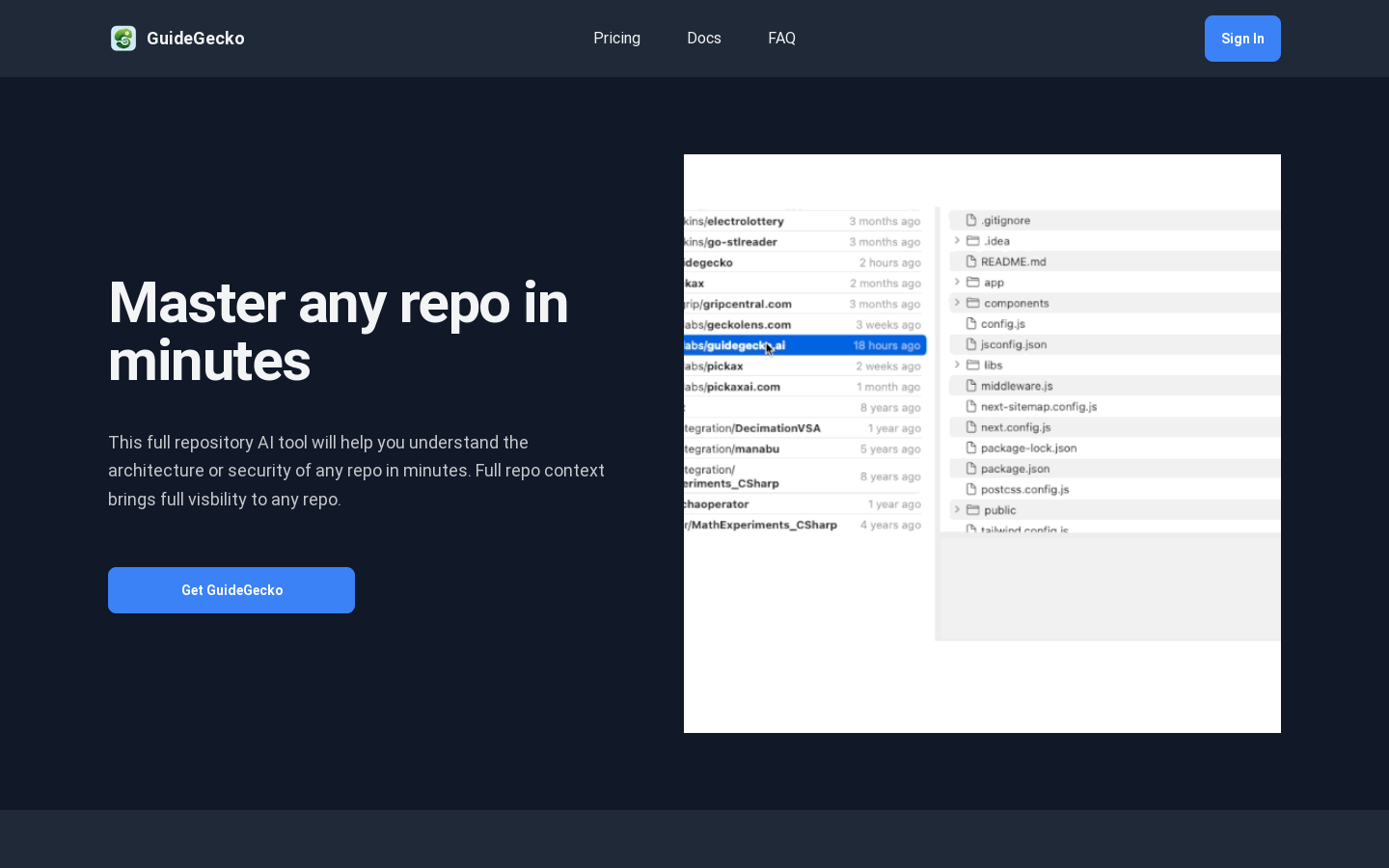Click the '1 month ago' timestamp

coord(888,387)
